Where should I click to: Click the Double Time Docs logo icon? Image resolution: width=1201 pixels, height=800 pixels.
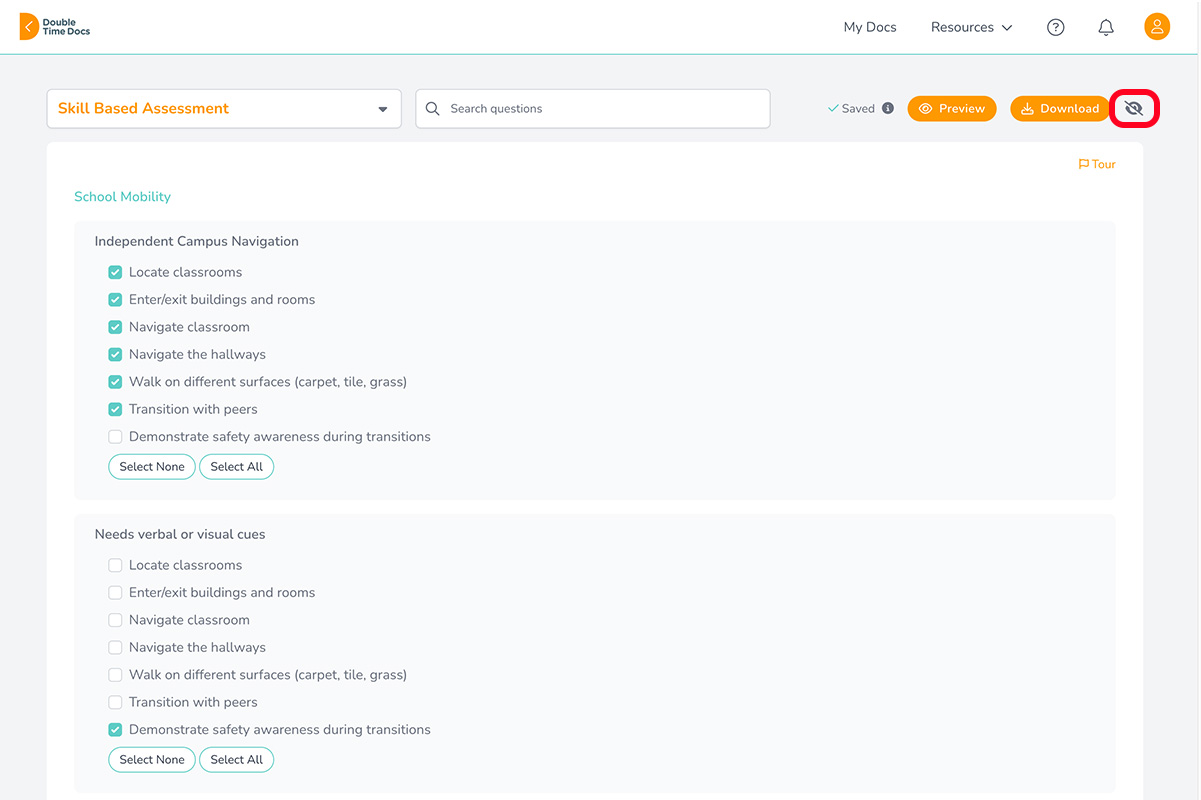[x=27, y=26]
